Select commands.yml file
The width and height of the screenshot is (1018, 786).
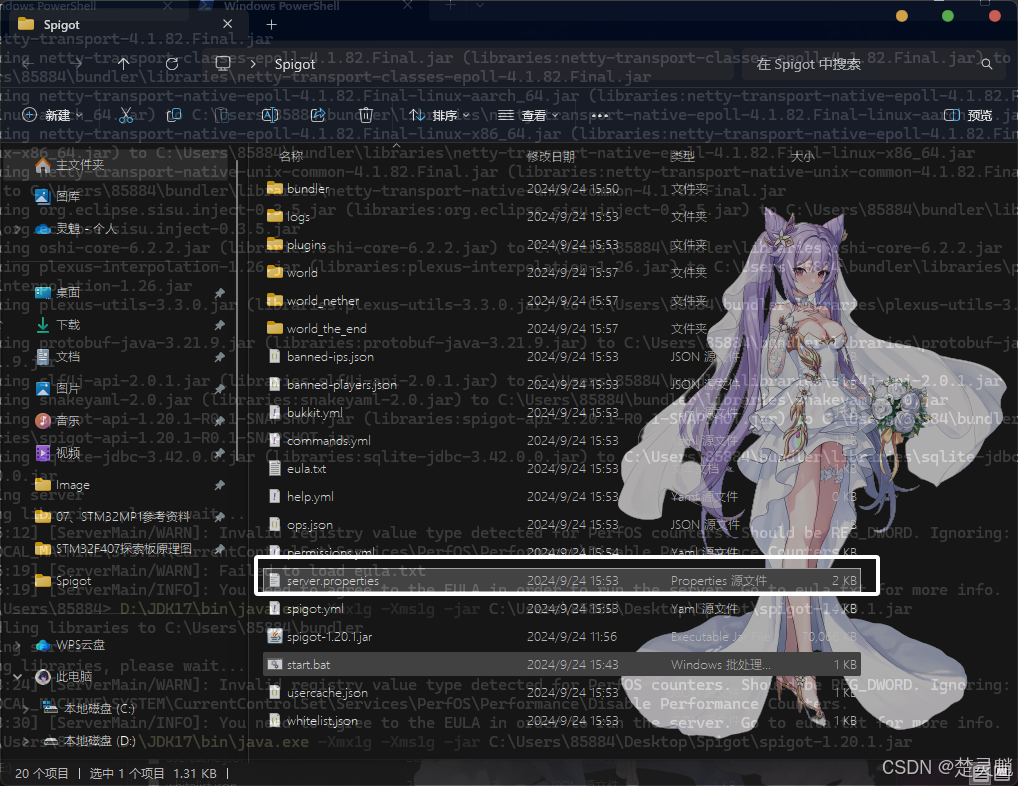point(562,440)
